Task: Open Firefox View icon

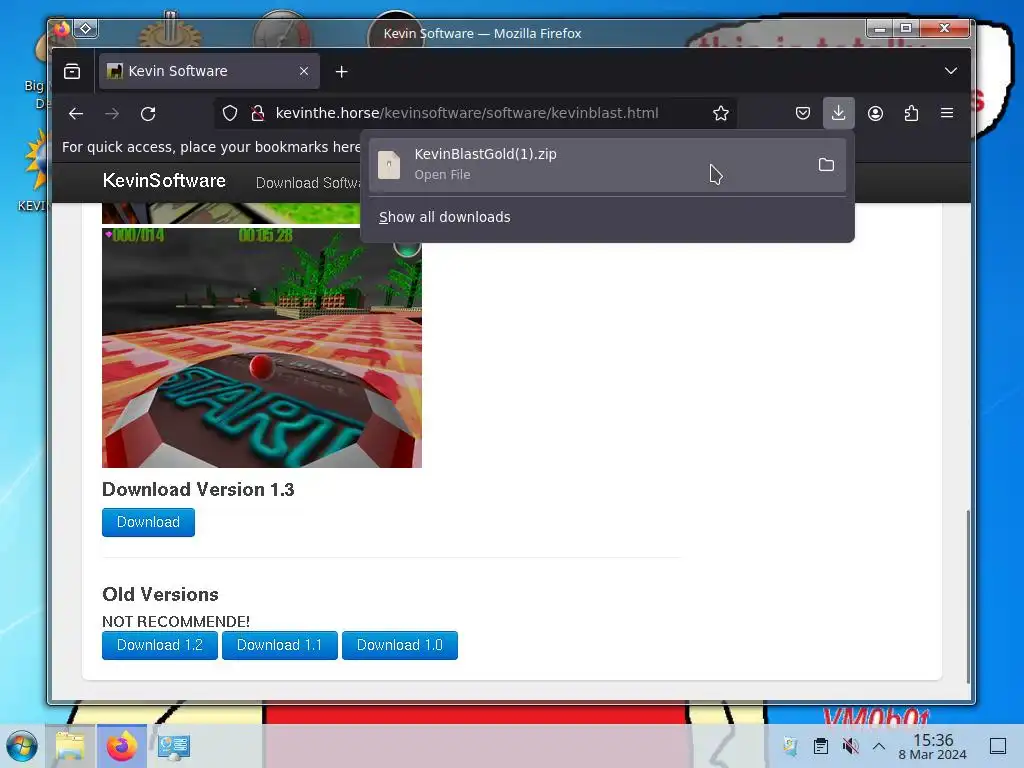Action: 72,71
